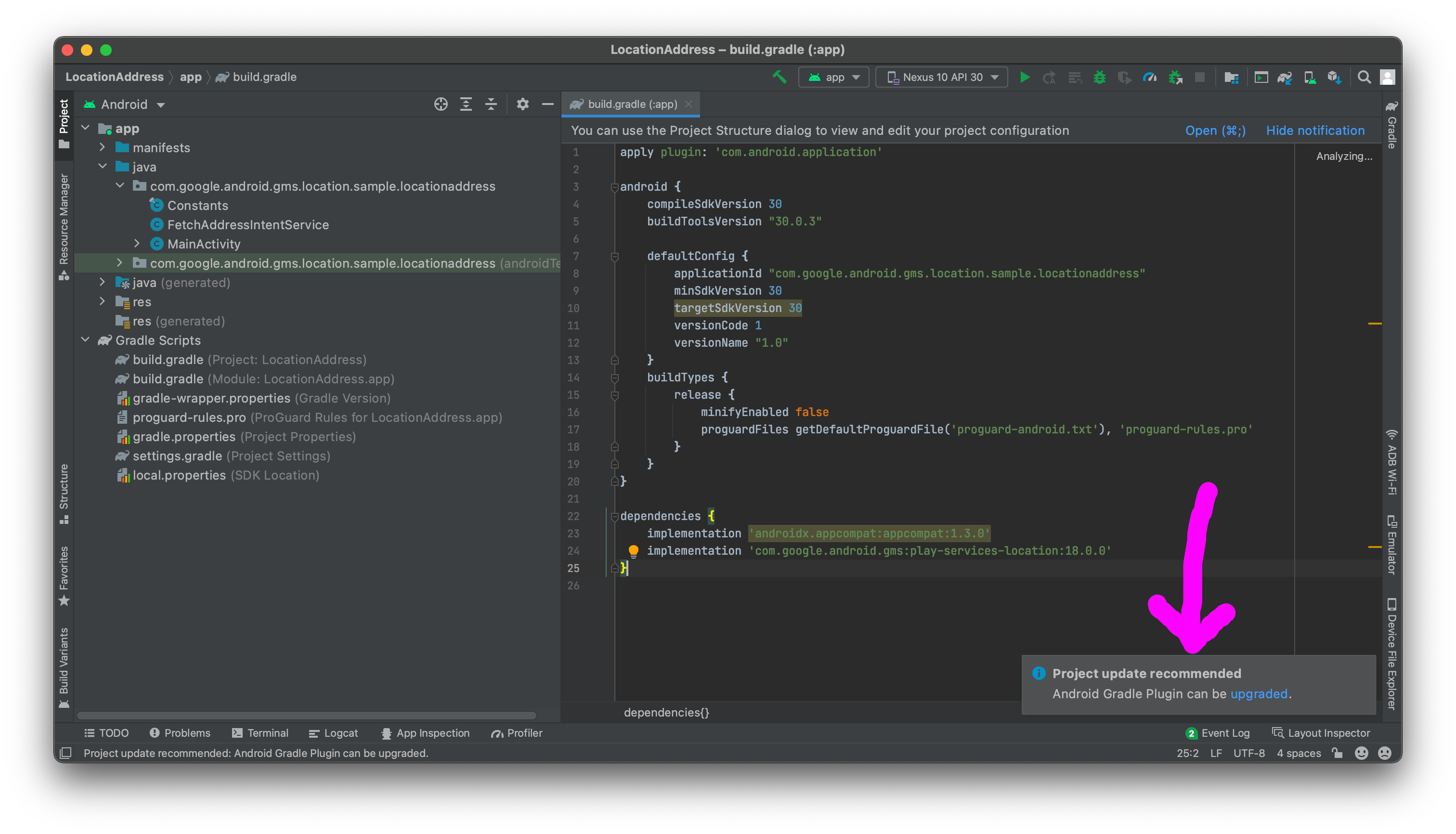Click the LocationAddress breadcrumb

pyautogui.click(x=114, y=77)
